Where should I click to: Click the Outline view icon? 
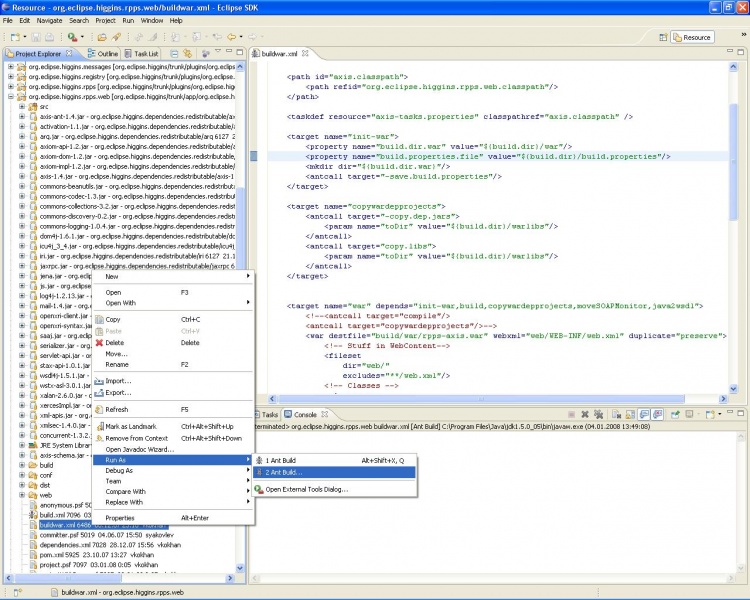coord(91,54)
